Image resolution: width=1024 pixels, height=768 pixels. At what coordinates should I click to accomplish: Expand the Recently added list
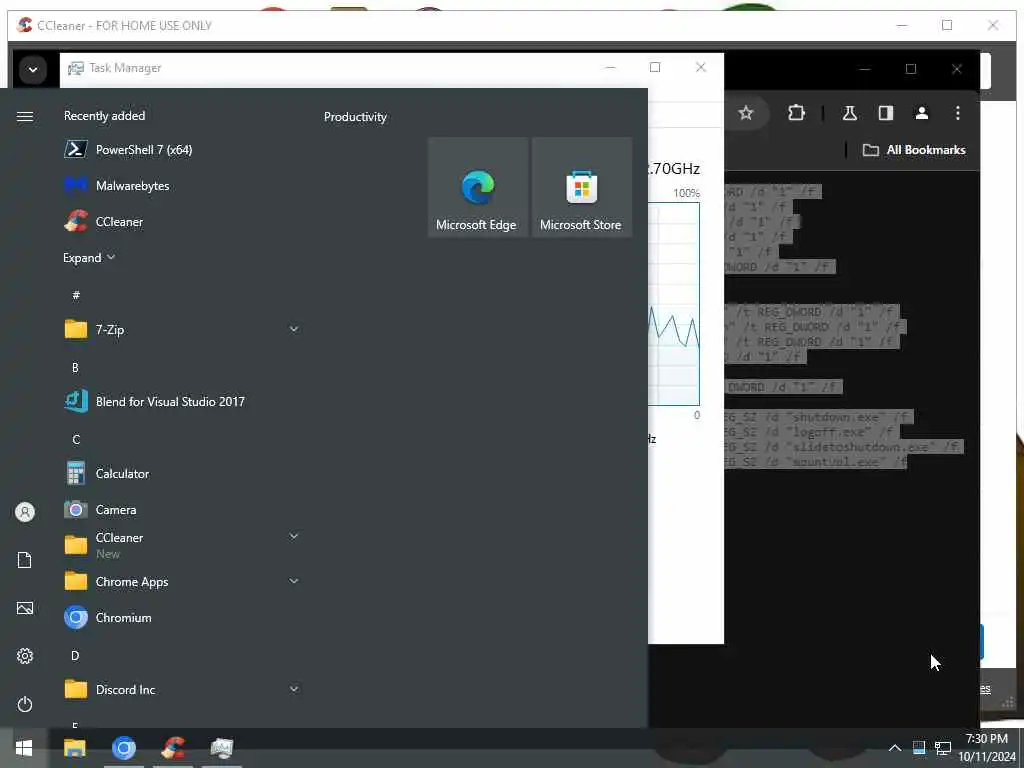pyautogui.click(x=89, y=257)
